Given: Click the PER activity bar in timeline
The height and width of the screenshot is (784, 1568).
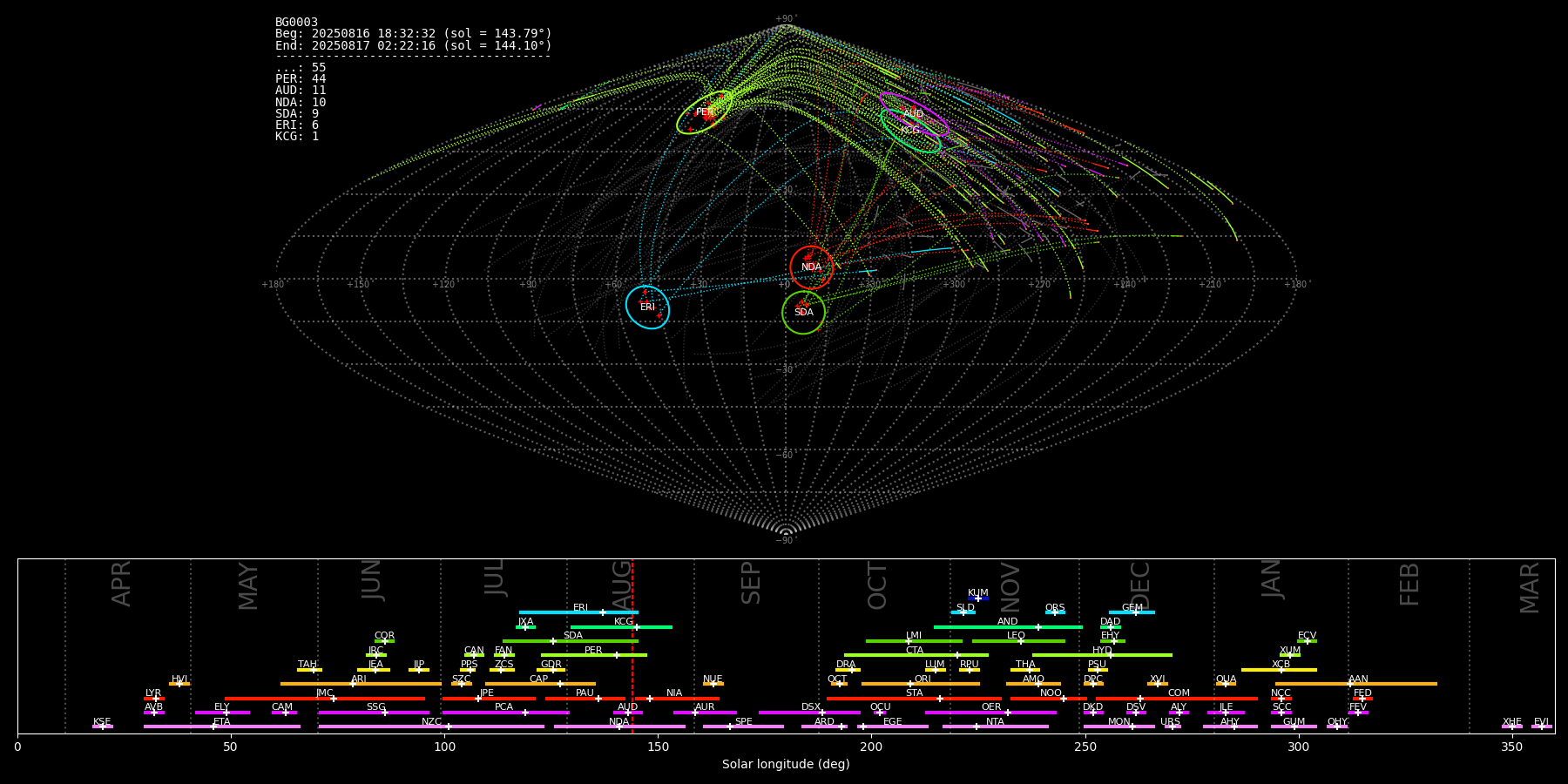Looking at the screenshot, I should click(x=594, y=655).
